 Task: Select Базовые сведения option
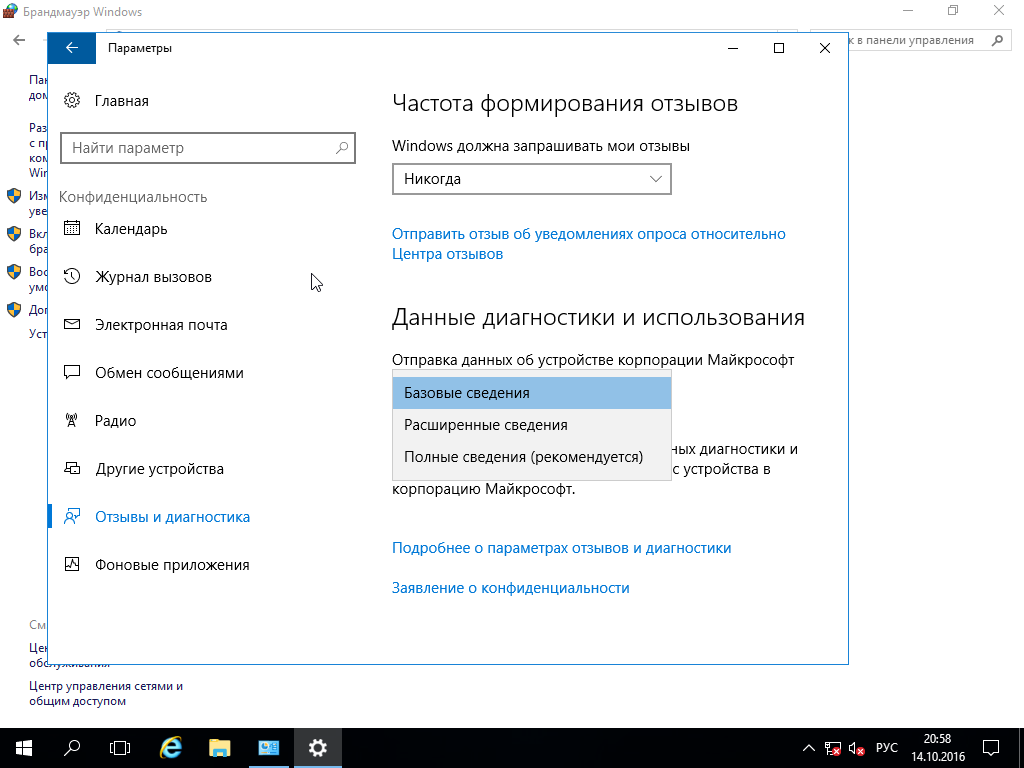tap(531, 393)
